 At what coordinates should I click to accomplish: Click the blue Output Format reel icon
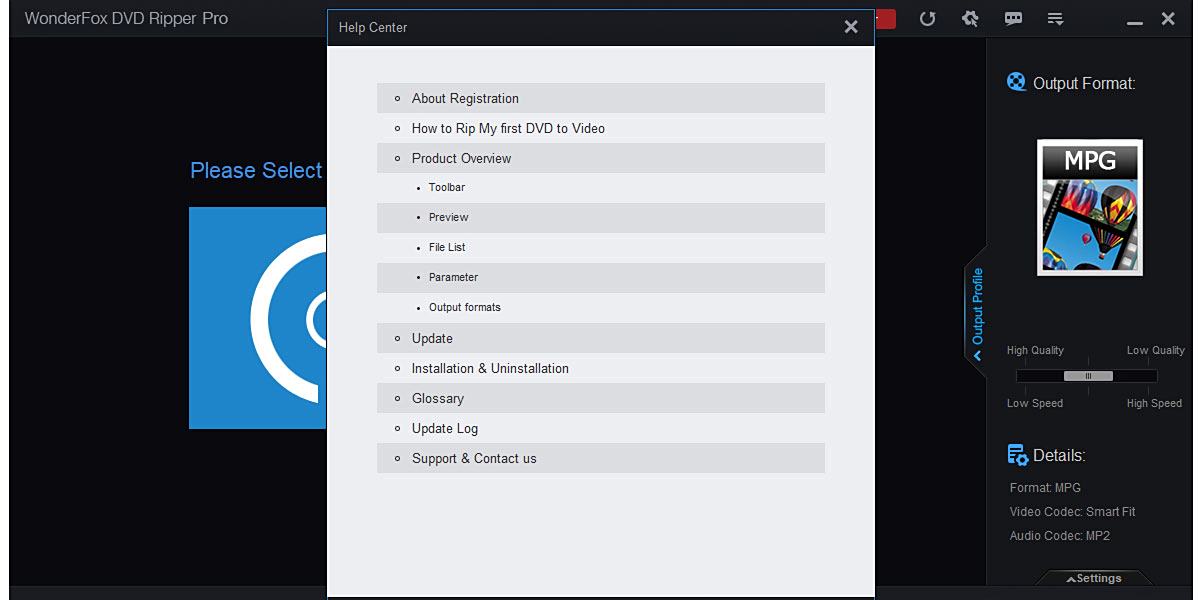[1017, 82]
